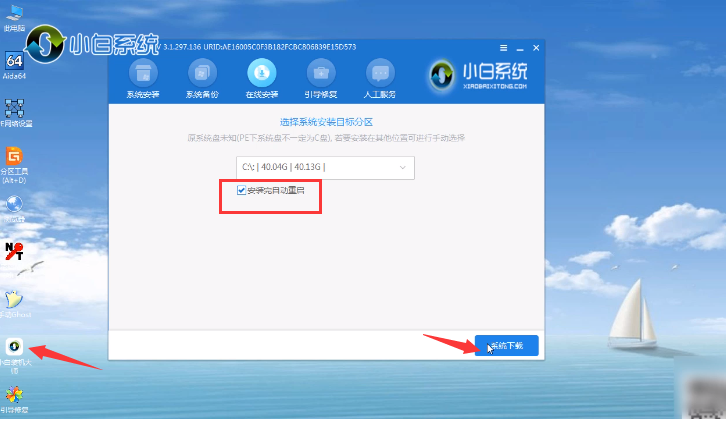Close the 小白系统 installer window
Viewport: 726px width, 421px height.
point(536,48)
